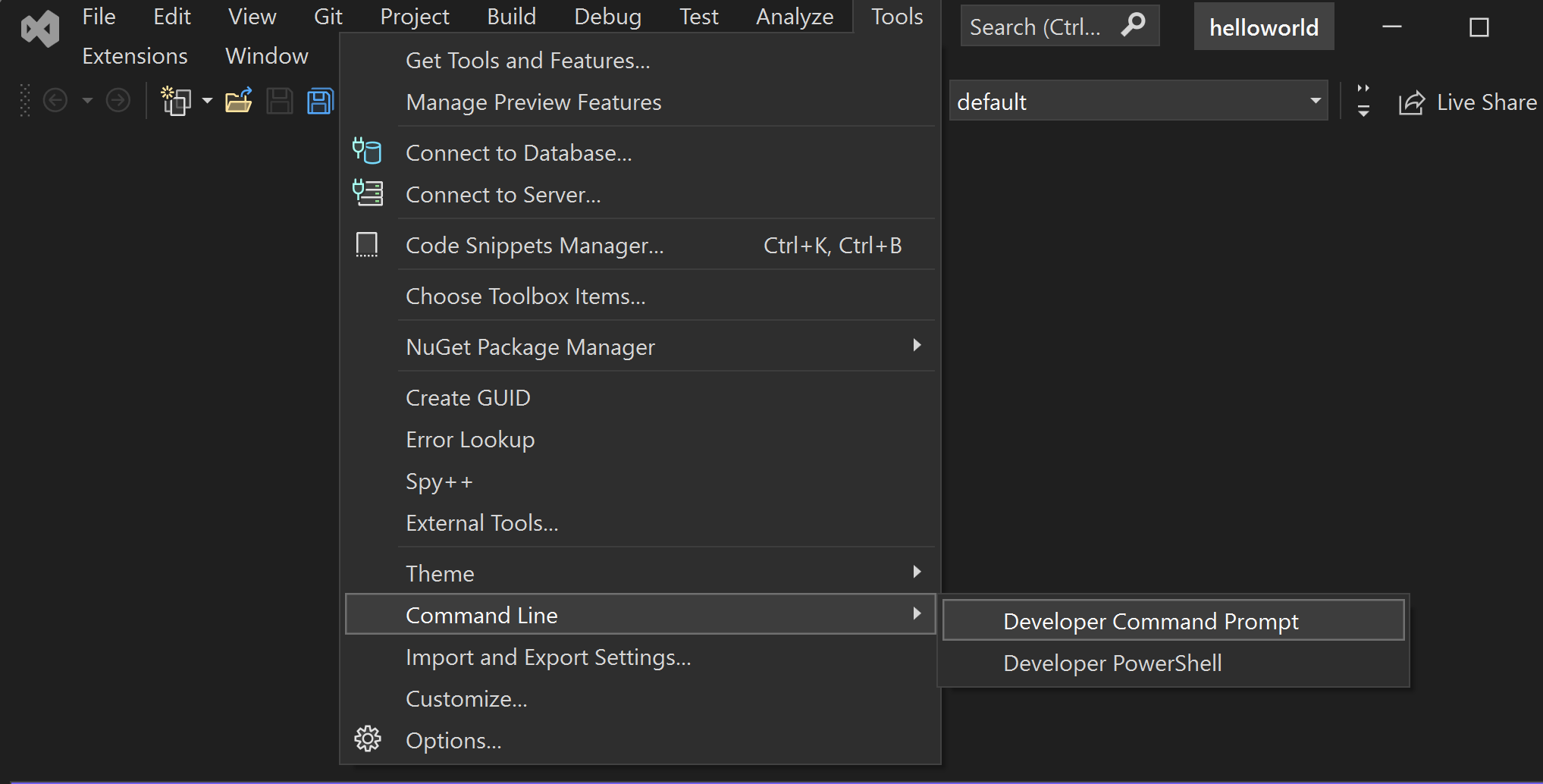Screen dimensions: 1543x784
Task: Click the helloworld account button
Action: coord(1262,26)
